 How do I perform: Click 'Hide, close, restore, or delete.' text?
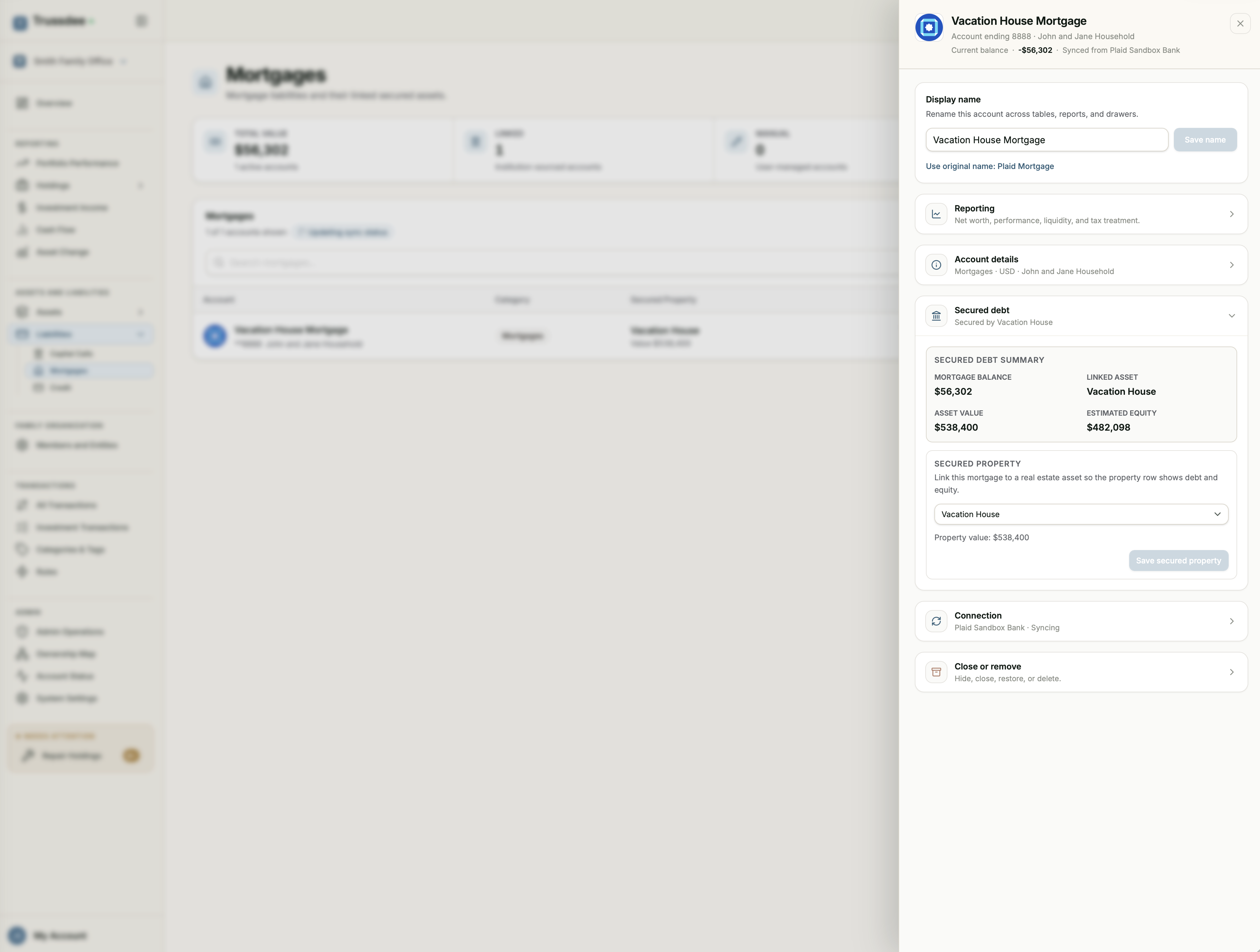coord(1007,679)
